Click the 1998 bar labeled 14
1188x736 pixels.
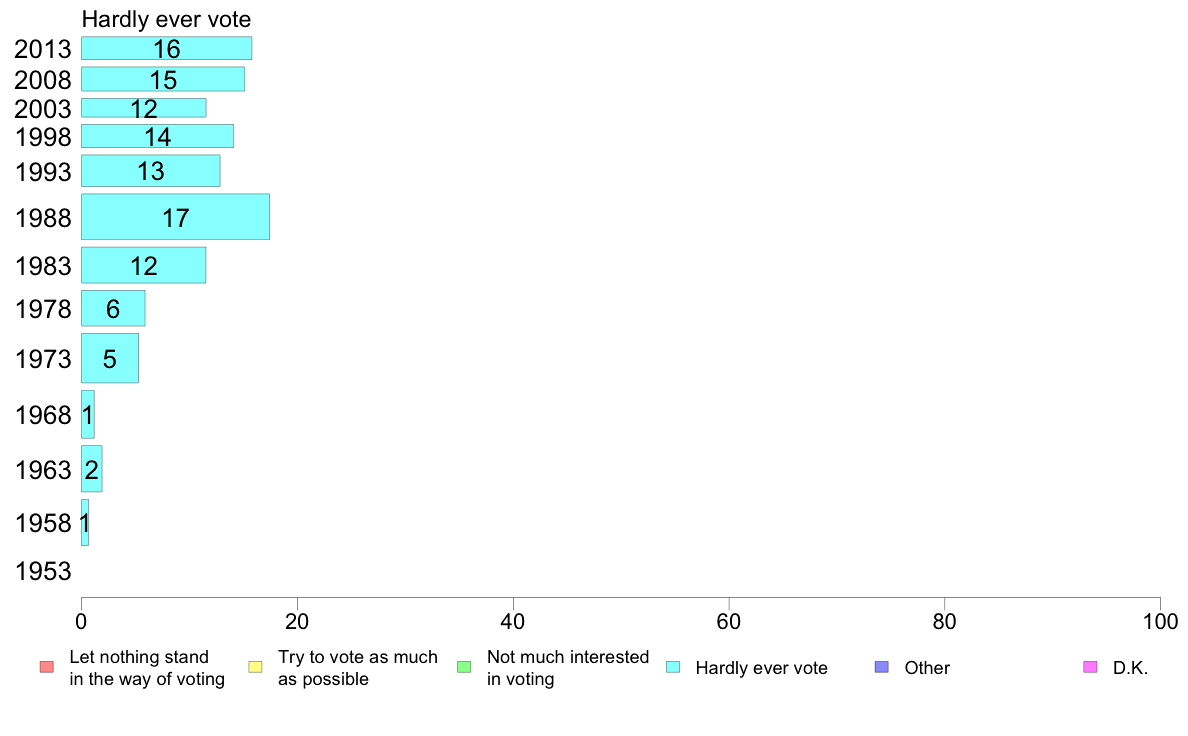coord(158,136)
